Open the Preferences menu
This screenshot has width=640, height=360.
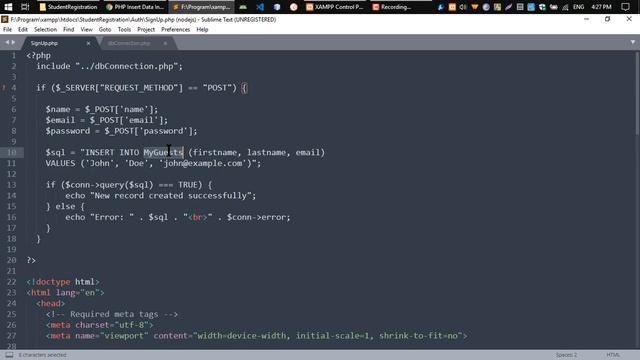[x=176, y=29]
